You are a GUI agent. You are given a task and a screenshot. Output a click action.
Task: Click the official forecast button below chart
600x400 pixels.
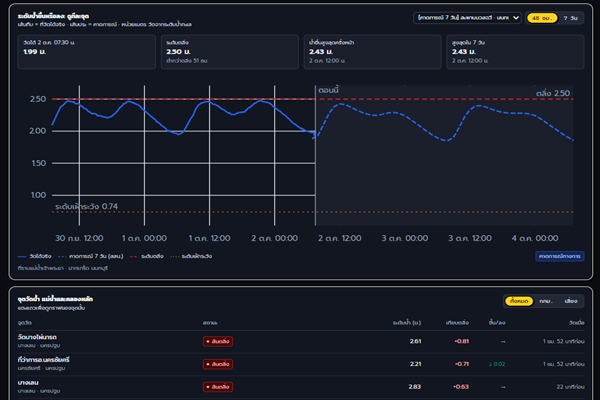(559, 256)
